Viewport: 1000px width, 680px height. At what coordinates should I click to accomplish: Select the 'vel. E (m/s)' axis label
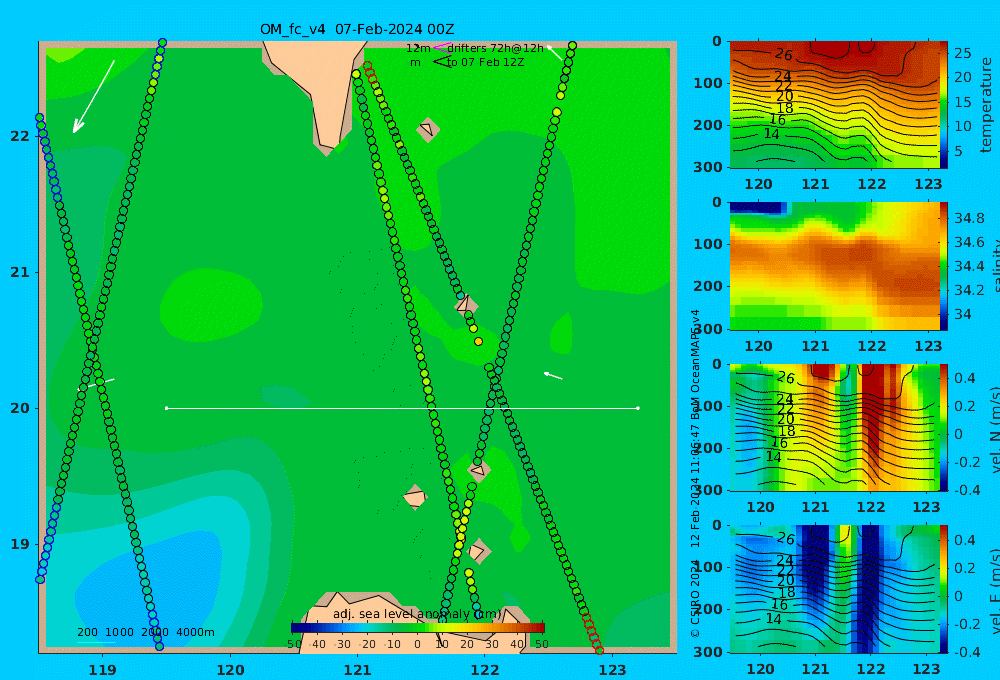pos(994,591)
